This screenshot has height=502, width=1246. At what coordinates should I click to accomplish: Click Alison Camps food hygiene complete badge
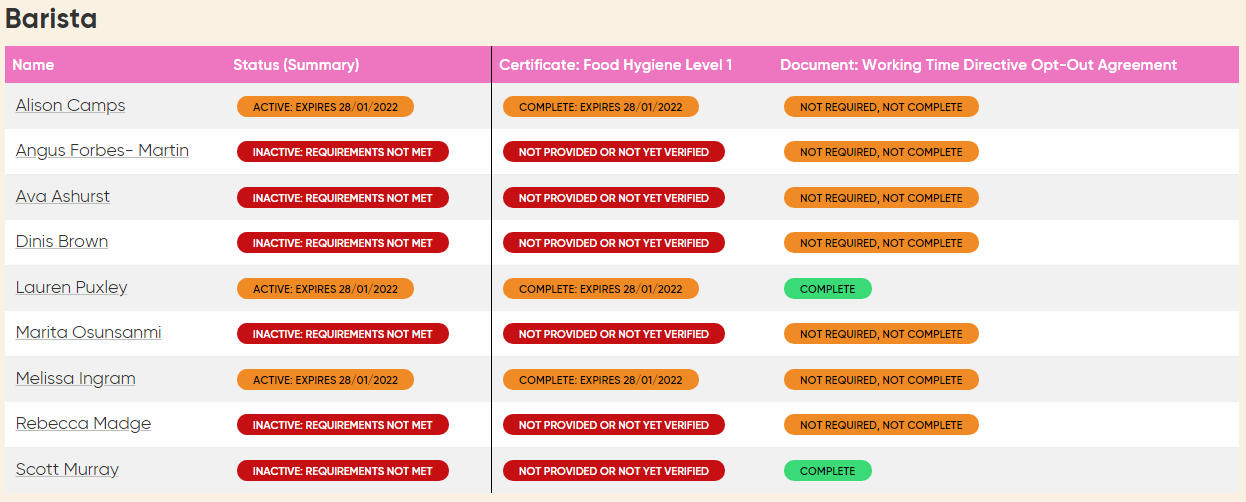click(601, 107)
